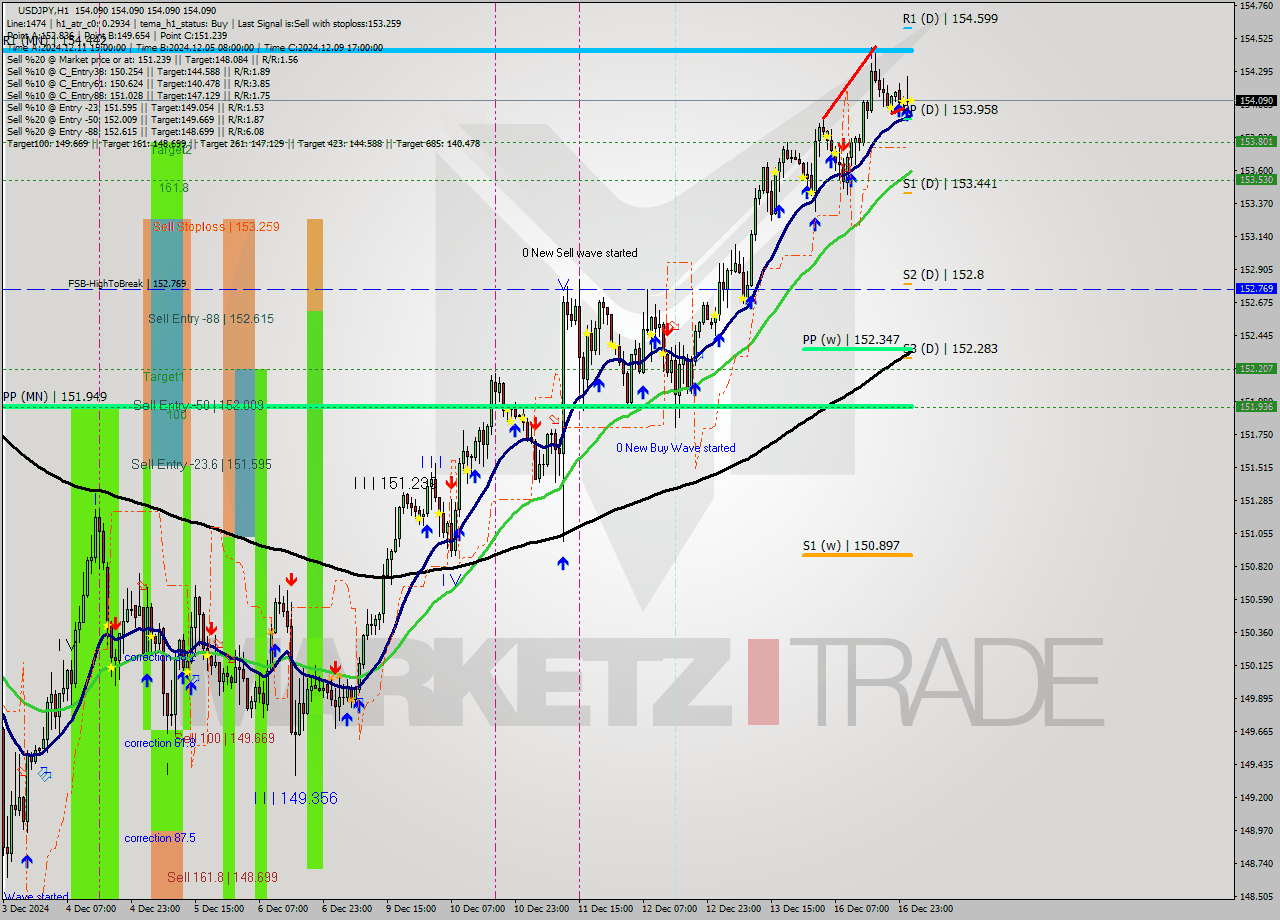Click the '0 New Sell wave started' annotation
1280x920 pixels.
tap(580, 253)
